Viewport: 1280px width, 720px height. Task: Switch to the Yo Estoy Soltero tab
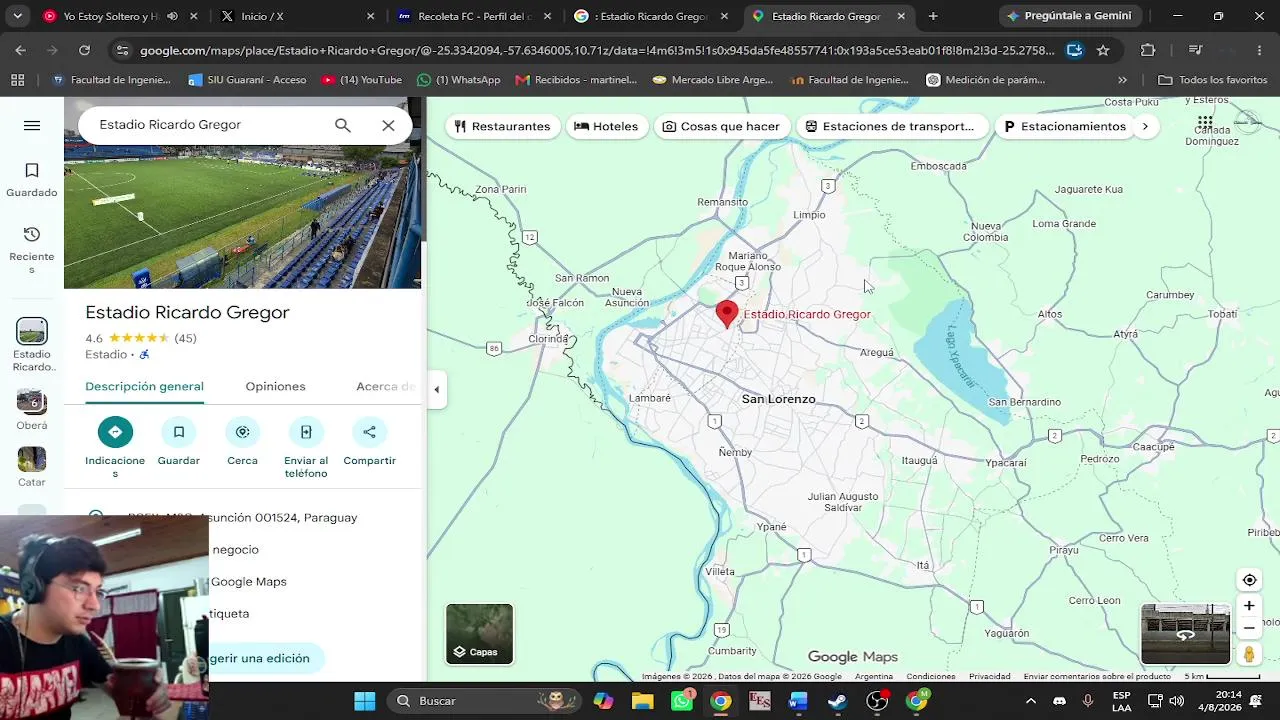(120, 16)
